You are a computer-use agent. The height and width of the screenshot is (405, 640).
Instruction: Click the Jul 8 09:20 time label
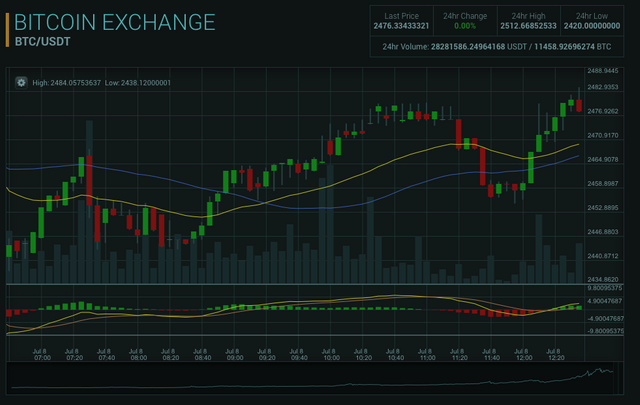pyautogui.click(x=267, y=354)
